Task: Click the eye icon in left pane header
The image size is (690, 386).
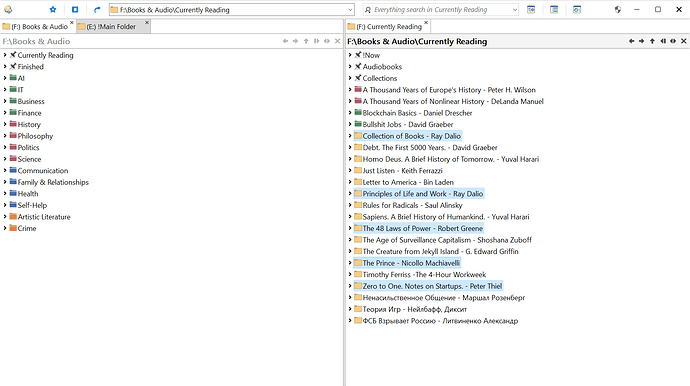Action: (x=327, y=41)
